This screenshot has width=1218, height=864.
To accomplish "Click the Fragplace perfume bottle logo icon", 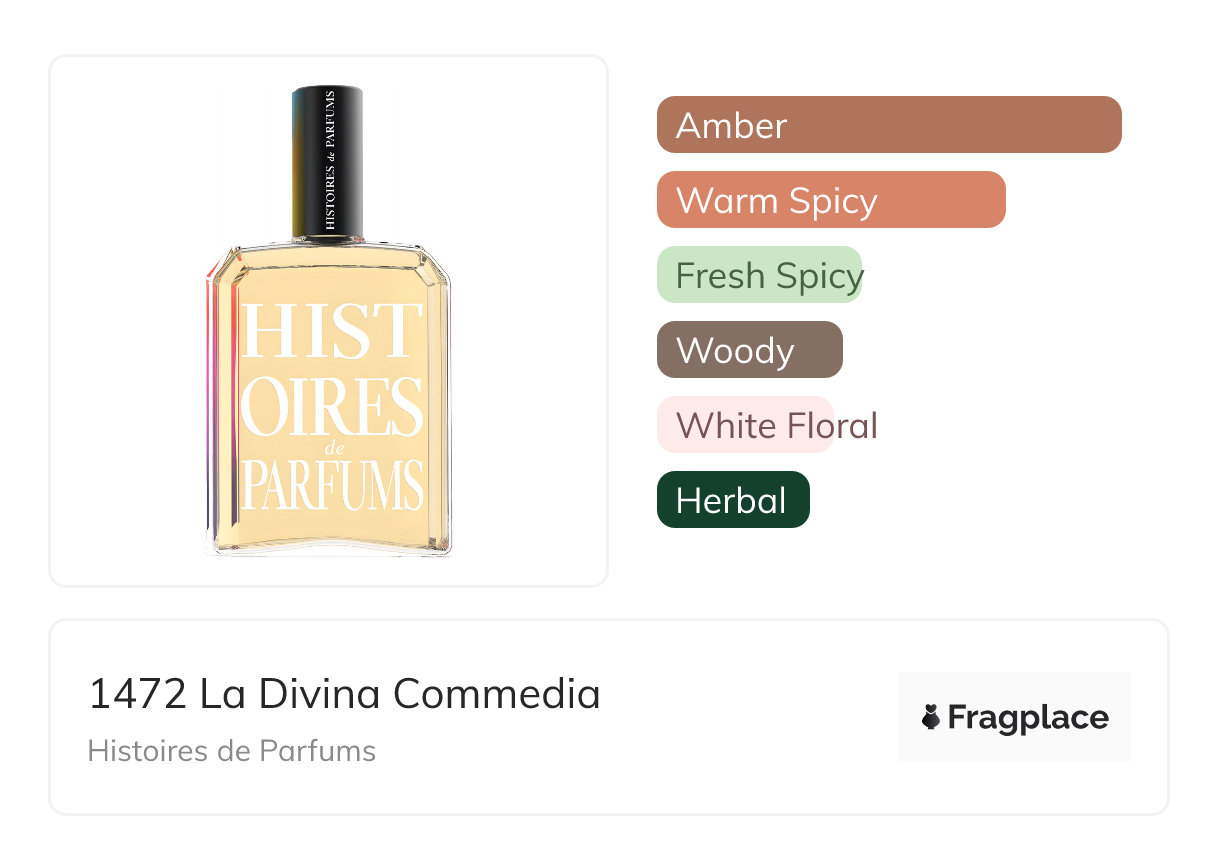I will tap(931, 717).
